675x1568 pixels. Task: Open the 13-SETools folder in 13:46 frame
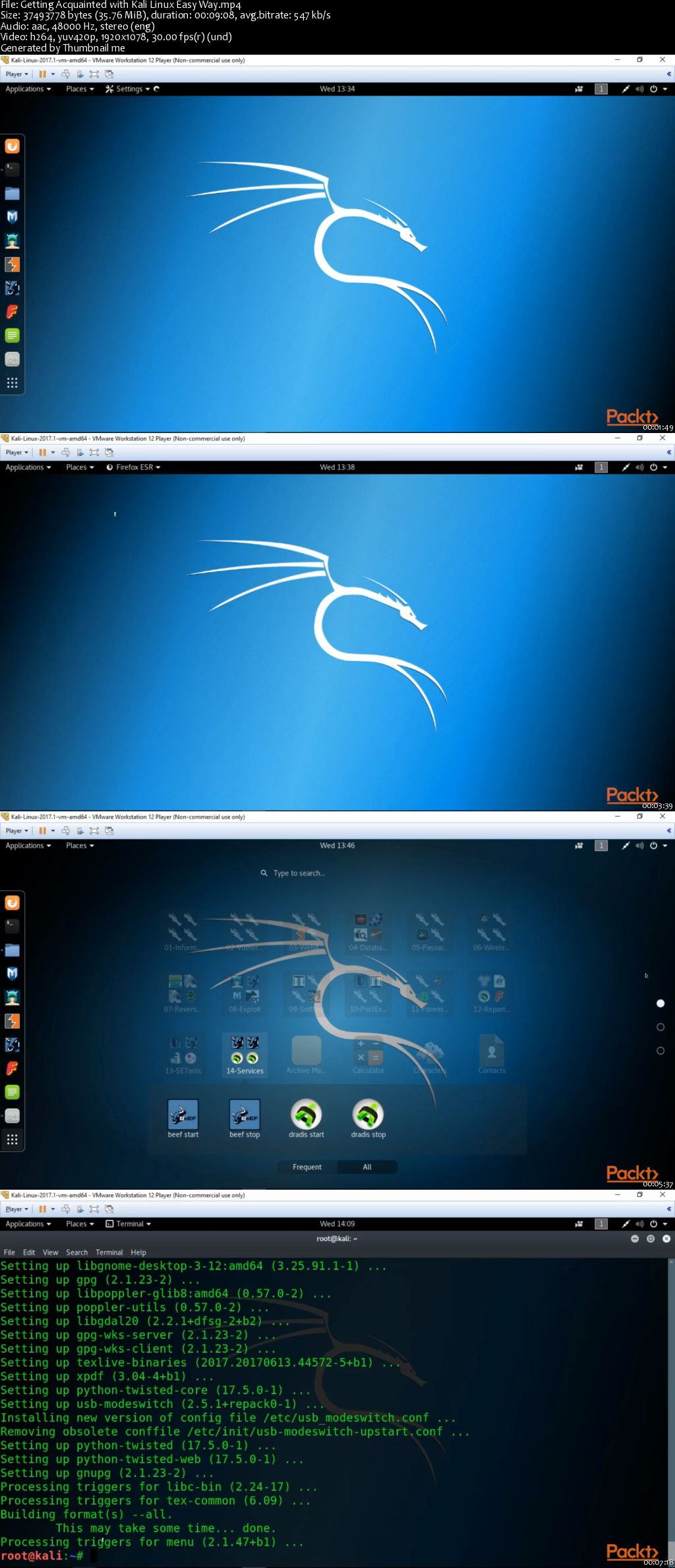coord(183,1055)
